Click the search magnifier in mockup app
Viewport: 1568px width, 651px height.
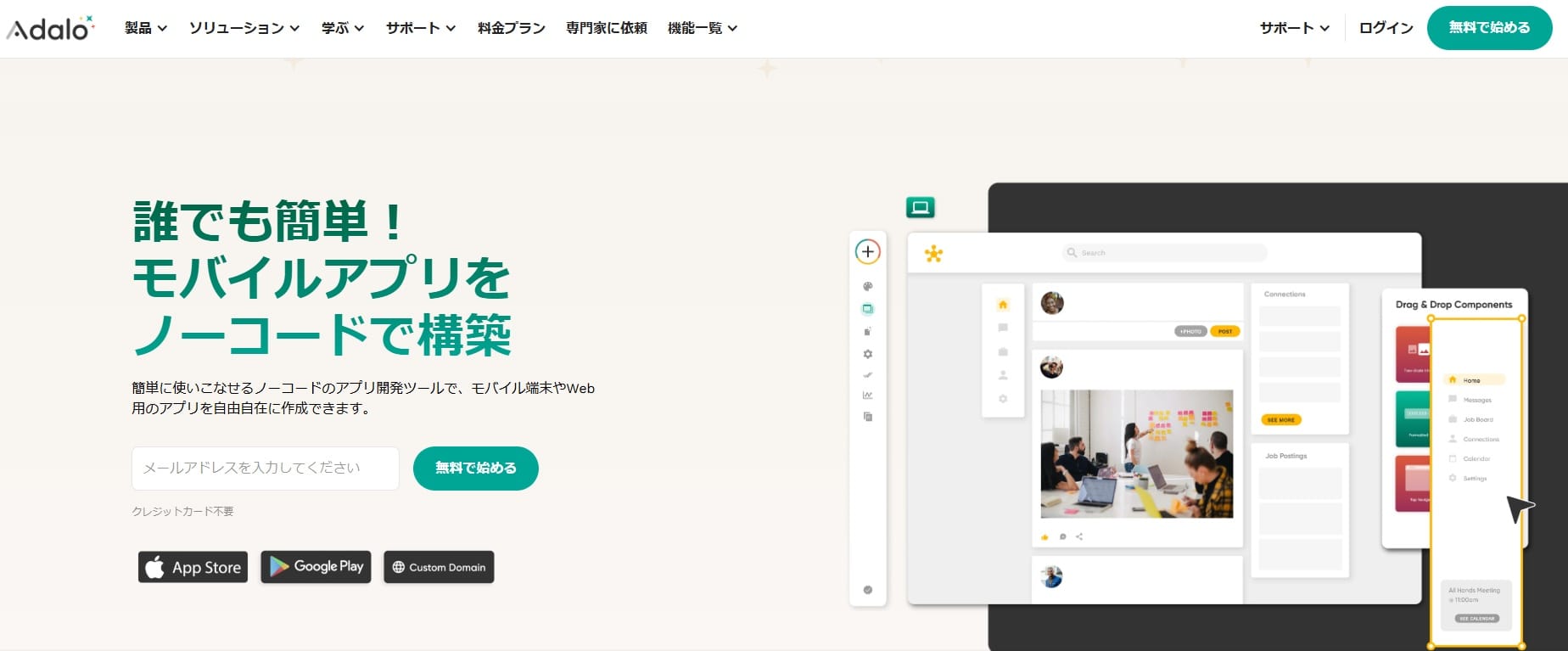tap(1072, 253)
